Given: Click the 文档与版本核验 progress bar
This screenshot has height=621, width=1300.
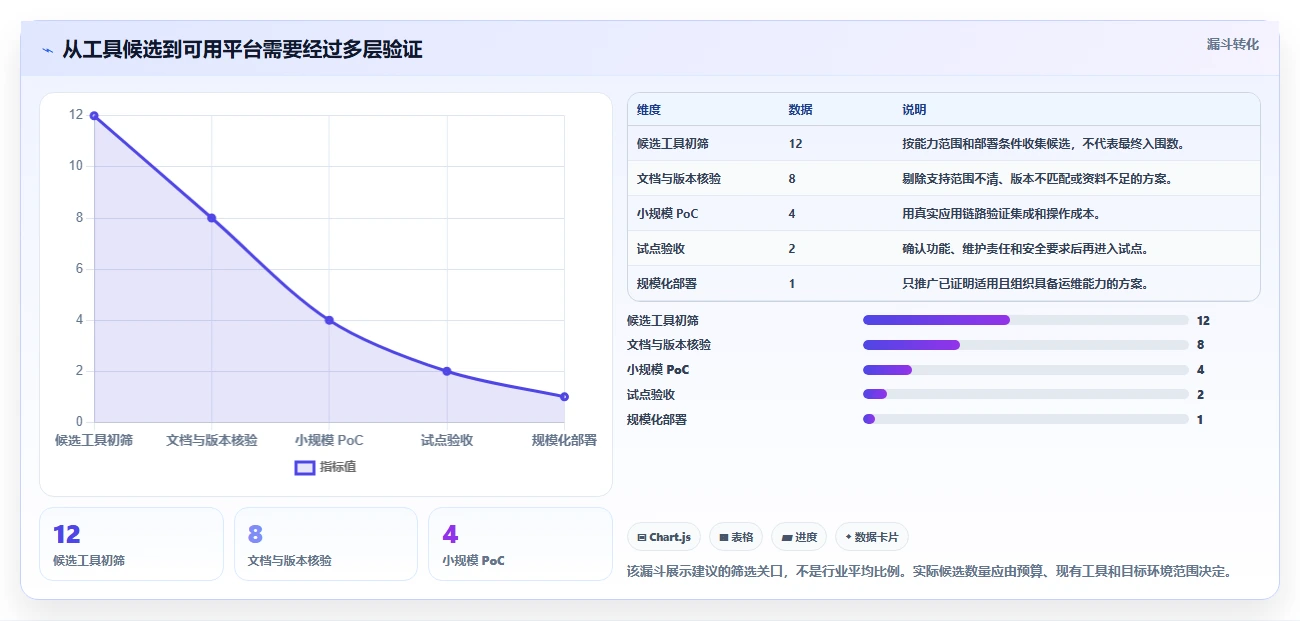Looking at the screenshot, I should point(1025,345).
